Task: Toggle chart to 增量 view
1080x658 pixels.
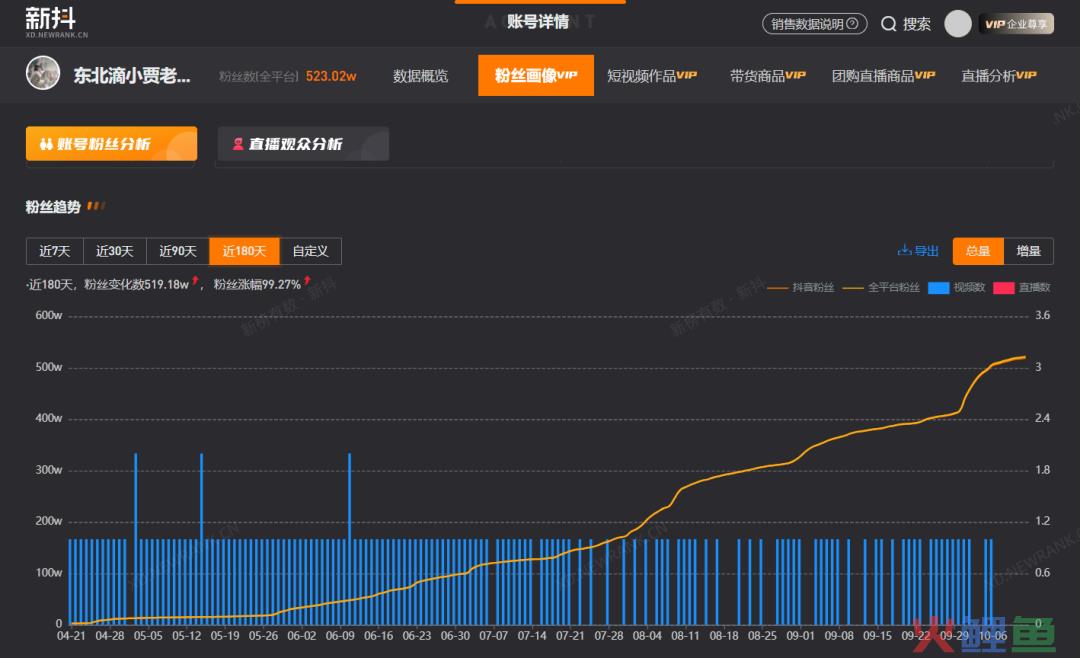Action: [x=1028, y=251]
